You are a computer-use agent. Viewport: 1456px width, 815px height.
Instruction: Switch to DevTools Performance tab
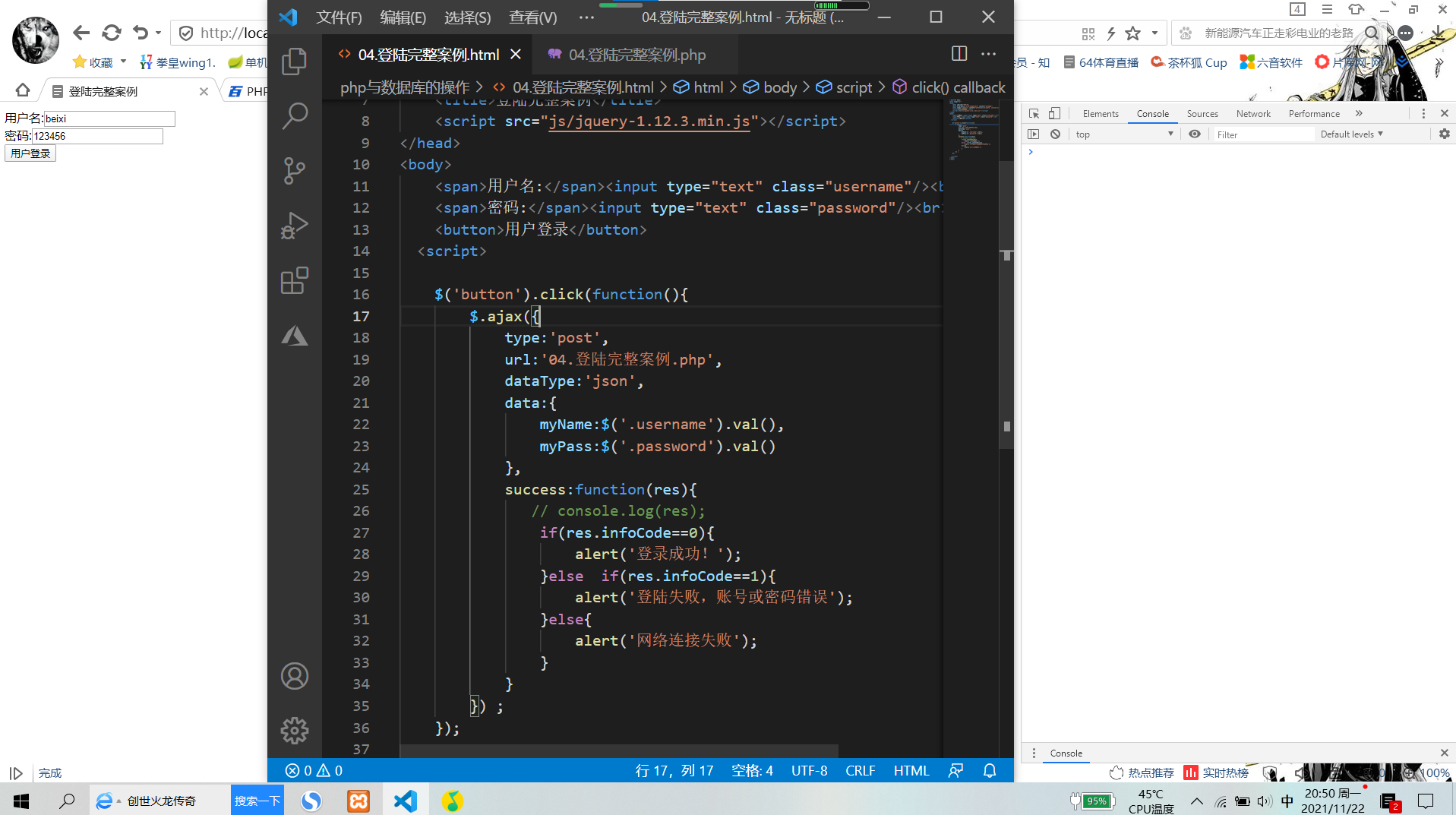(x=1314, y=113)
